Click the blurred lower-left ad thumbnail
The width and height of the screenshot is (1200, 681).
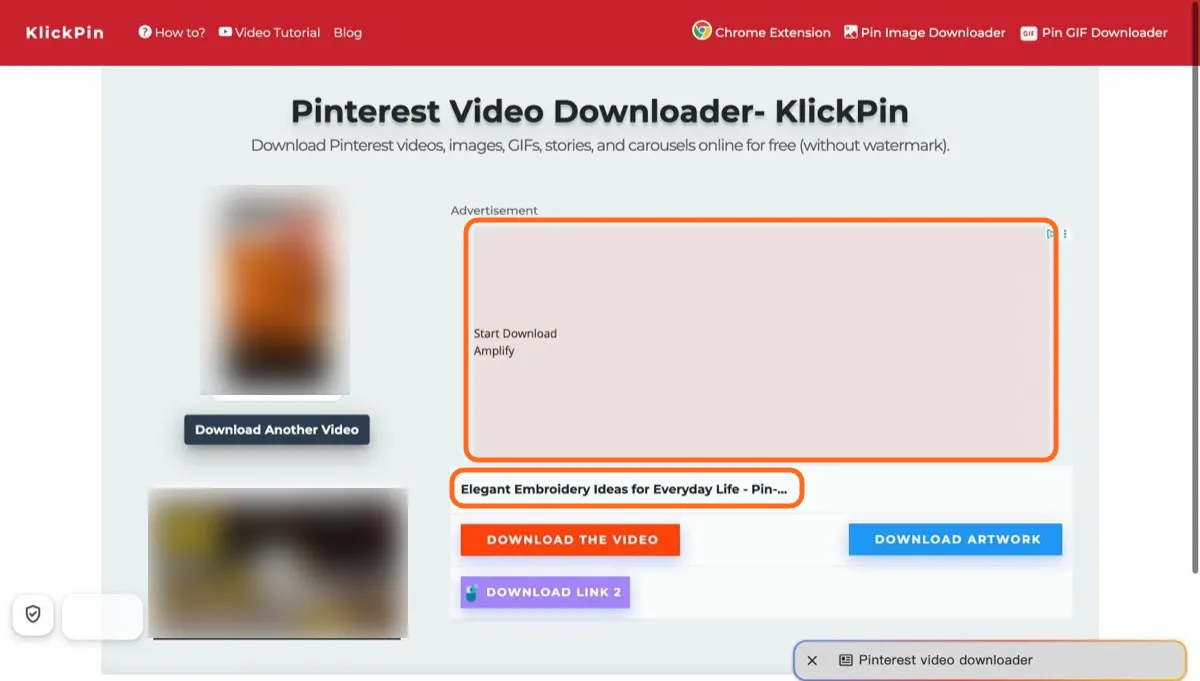(x=278, y=562)
